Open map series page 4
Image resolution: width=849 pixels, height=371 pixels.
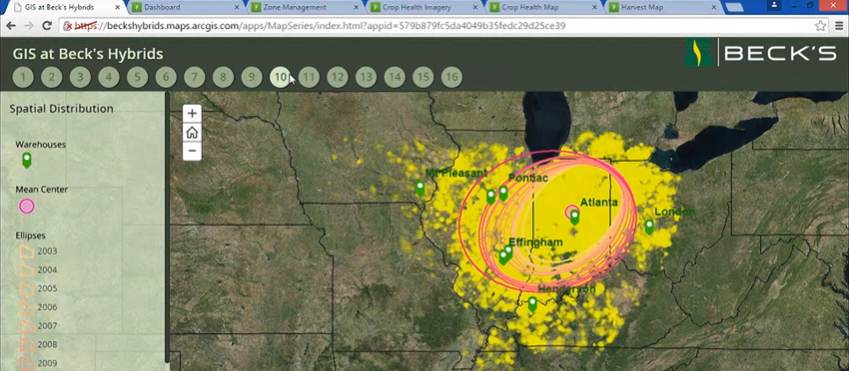pos(109,77)
